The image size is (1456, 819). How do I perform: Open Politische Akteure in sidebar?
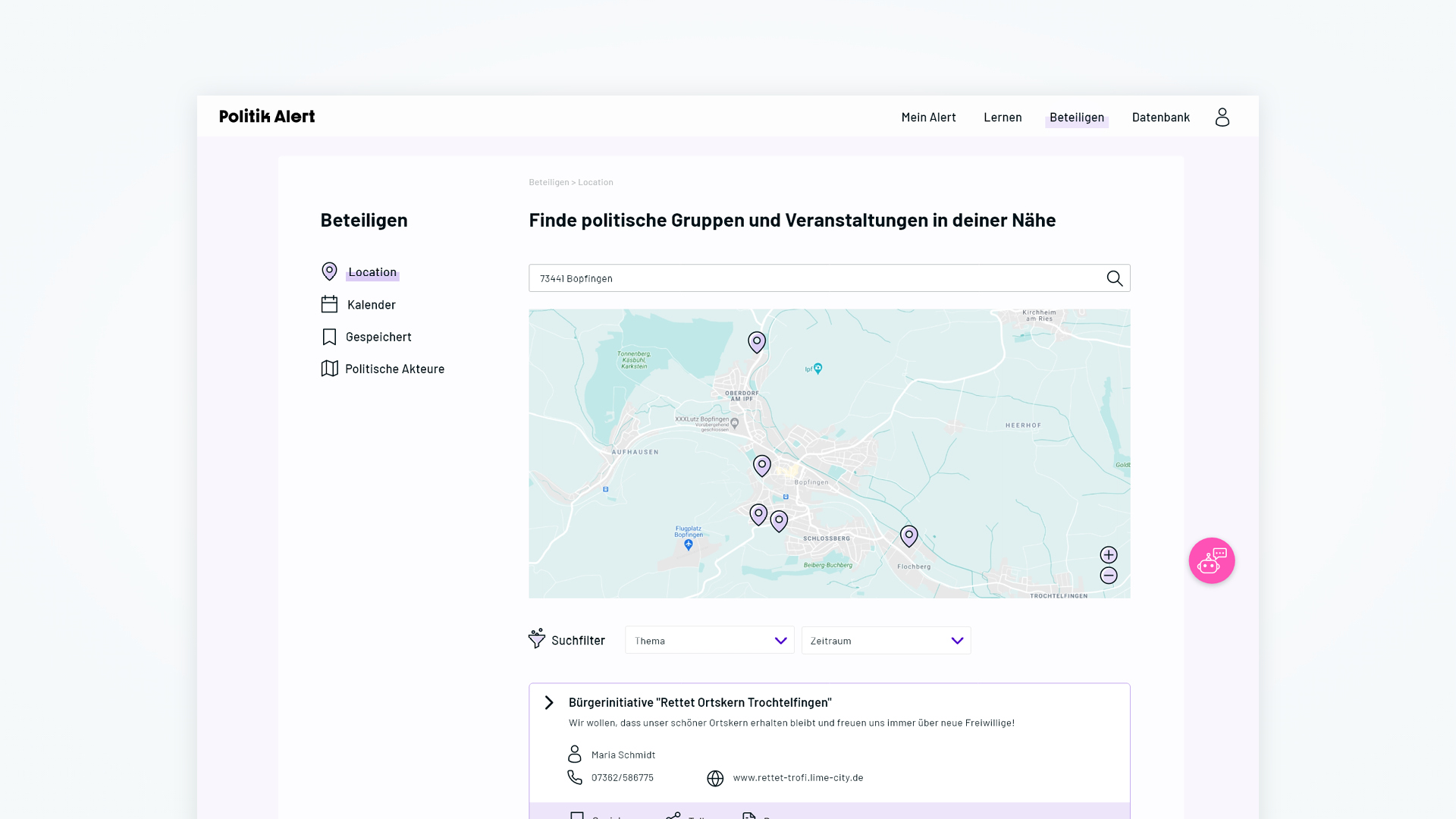[394, 369]
